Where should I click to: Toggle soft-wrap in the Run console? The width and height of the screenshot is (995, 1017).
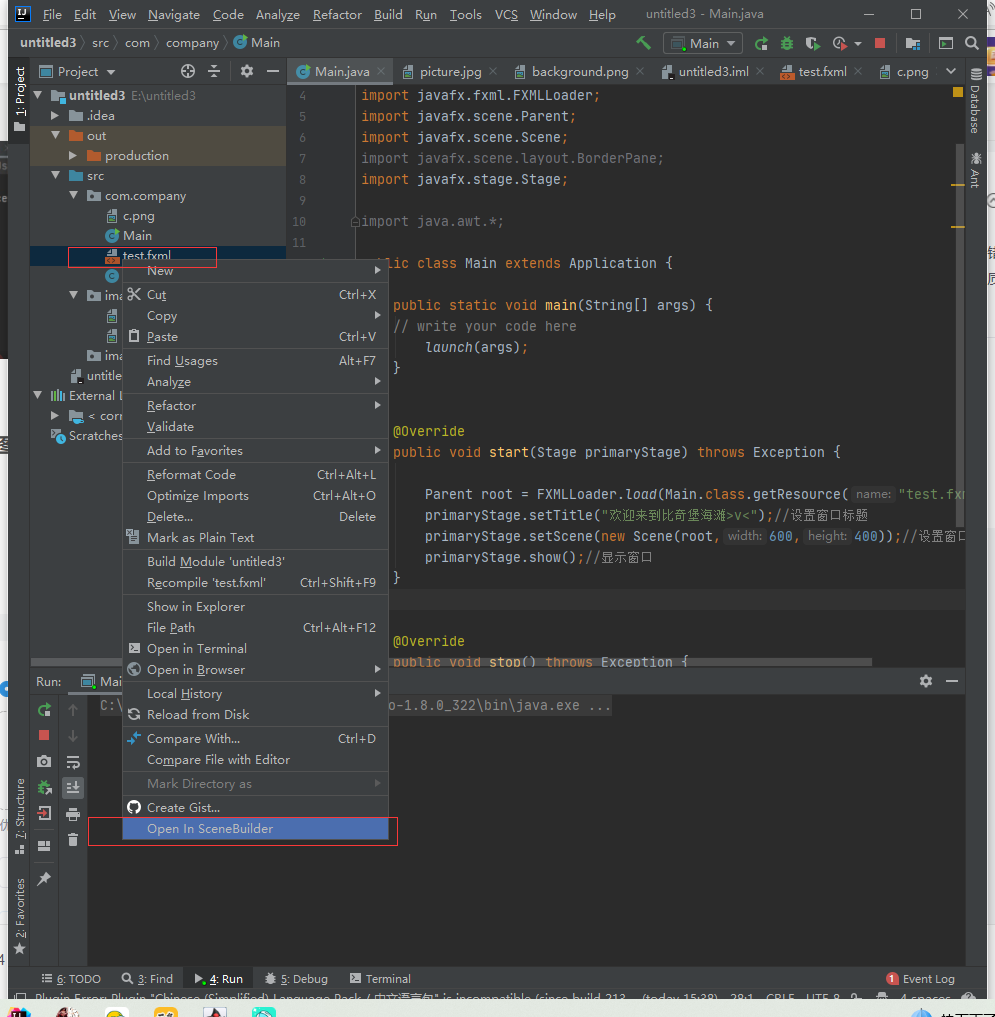[x=73, y=762]
